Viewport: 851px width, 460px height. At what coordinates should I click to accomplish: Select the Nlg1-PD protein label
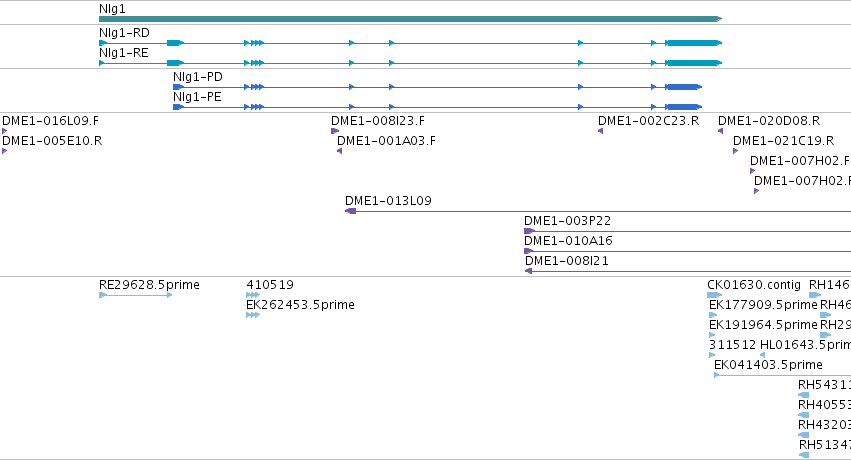198,76
